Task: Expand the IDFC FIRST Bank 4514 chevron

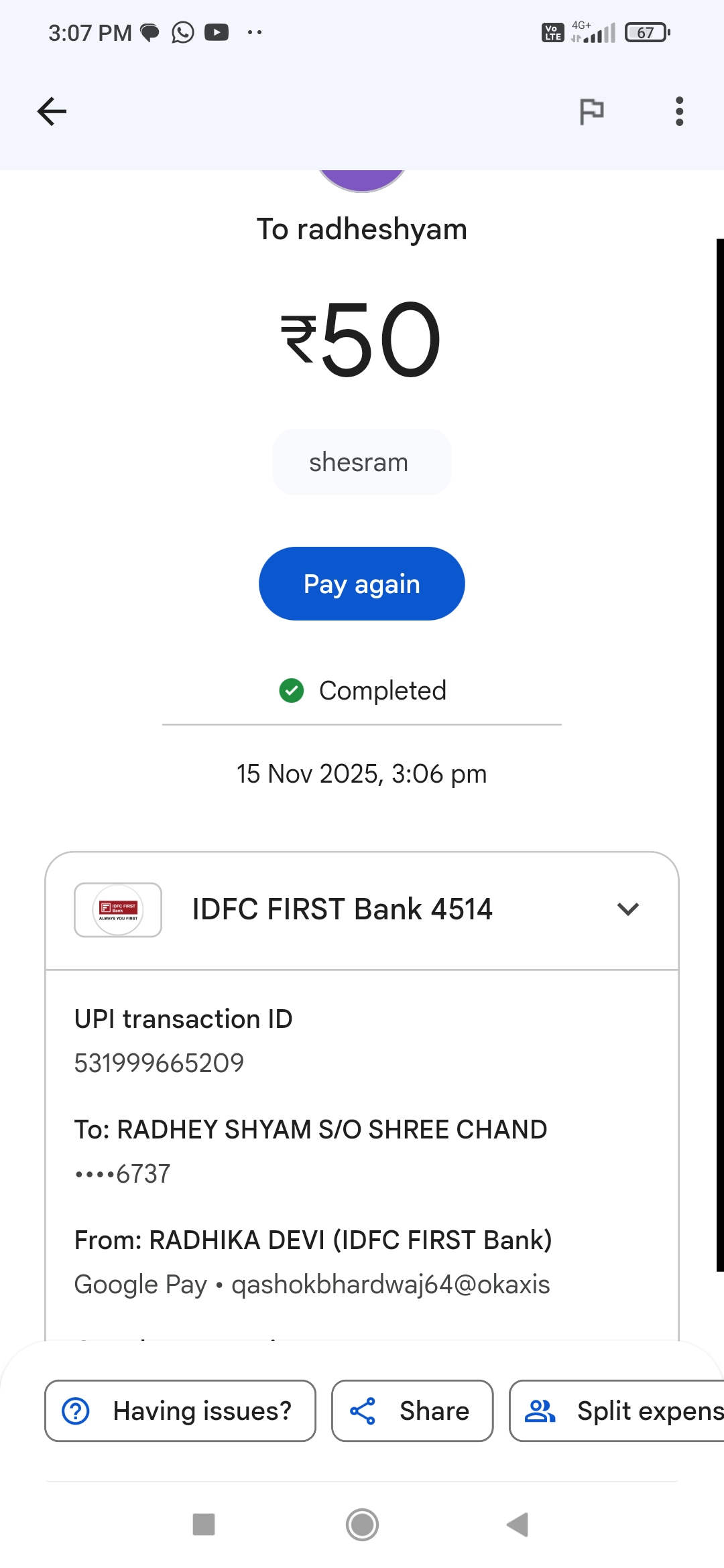Action: (627, 909)
